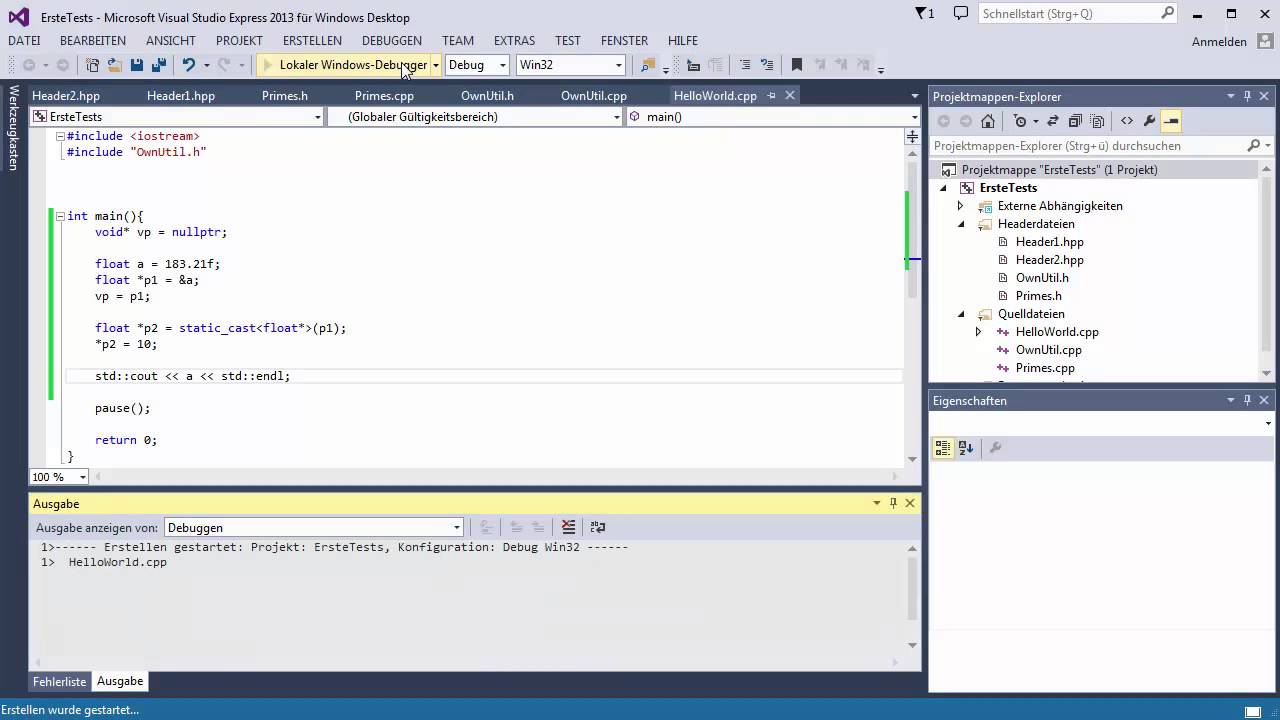Viewport: 1280px width, 720px height.
Task: Switch to the Primes.cpp tab
Action: point(384,96)
